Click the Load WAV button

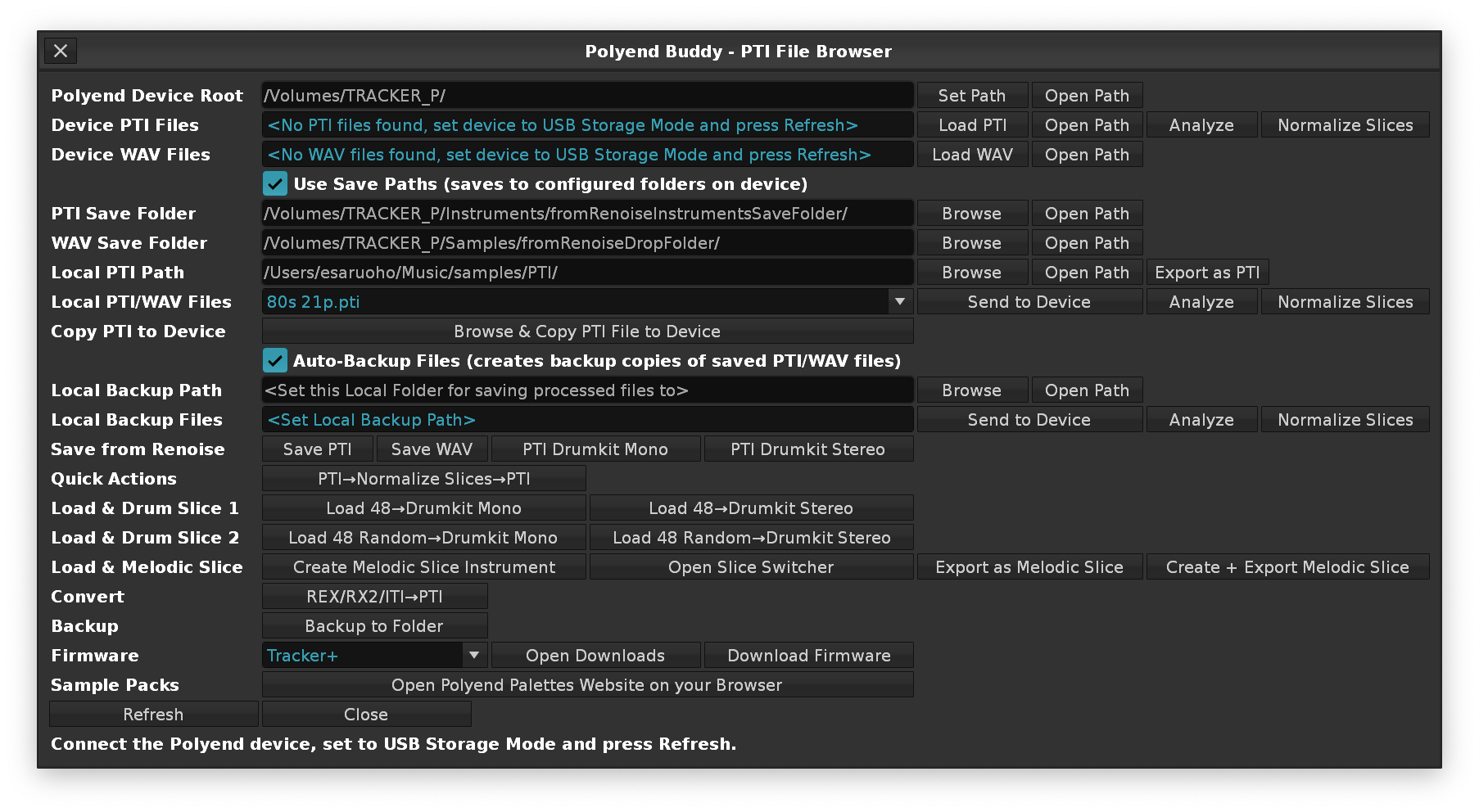(972, 155)
